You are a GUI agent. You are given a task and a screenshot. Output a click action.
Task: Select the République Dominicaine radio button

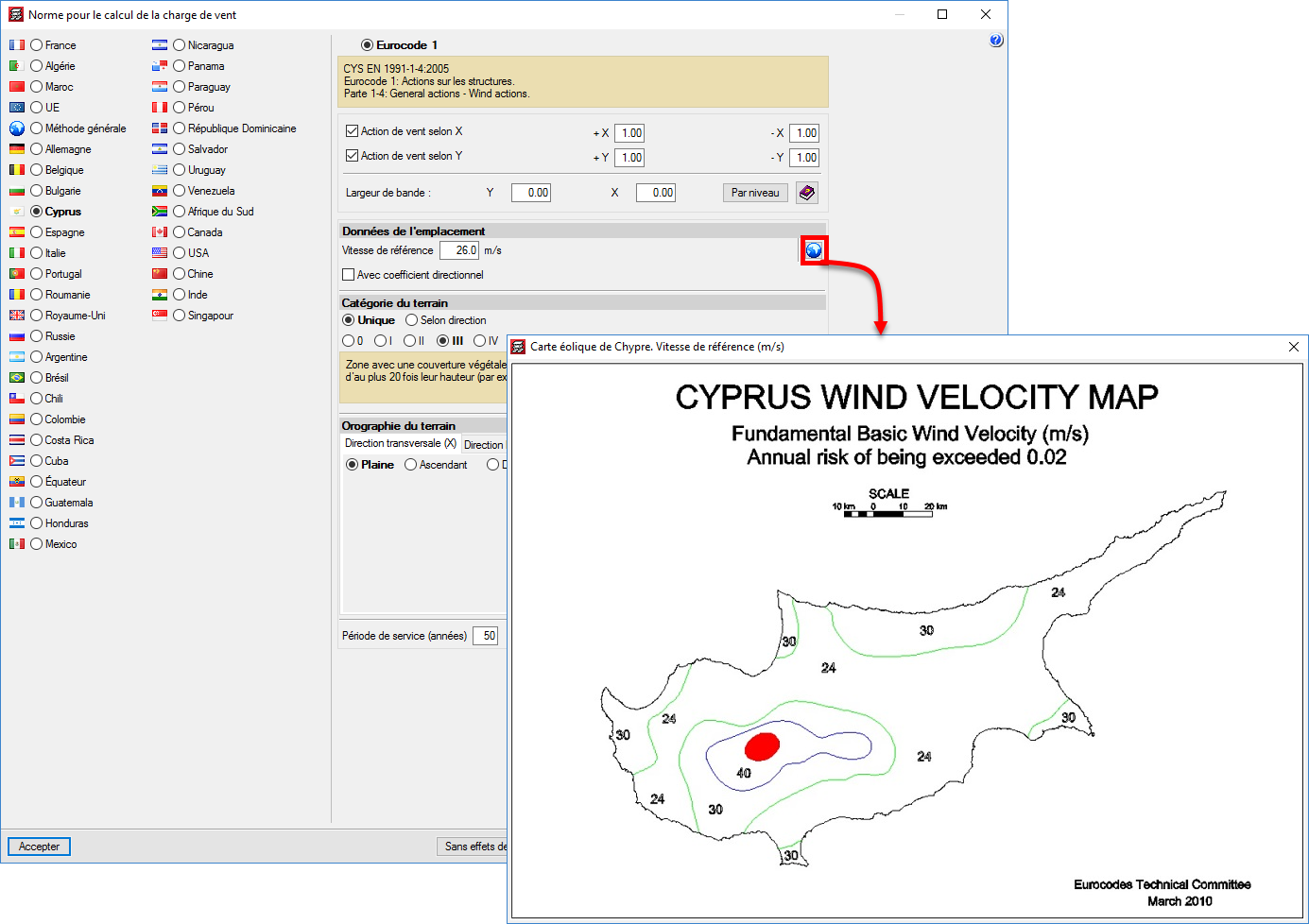[x=179, y=128]
